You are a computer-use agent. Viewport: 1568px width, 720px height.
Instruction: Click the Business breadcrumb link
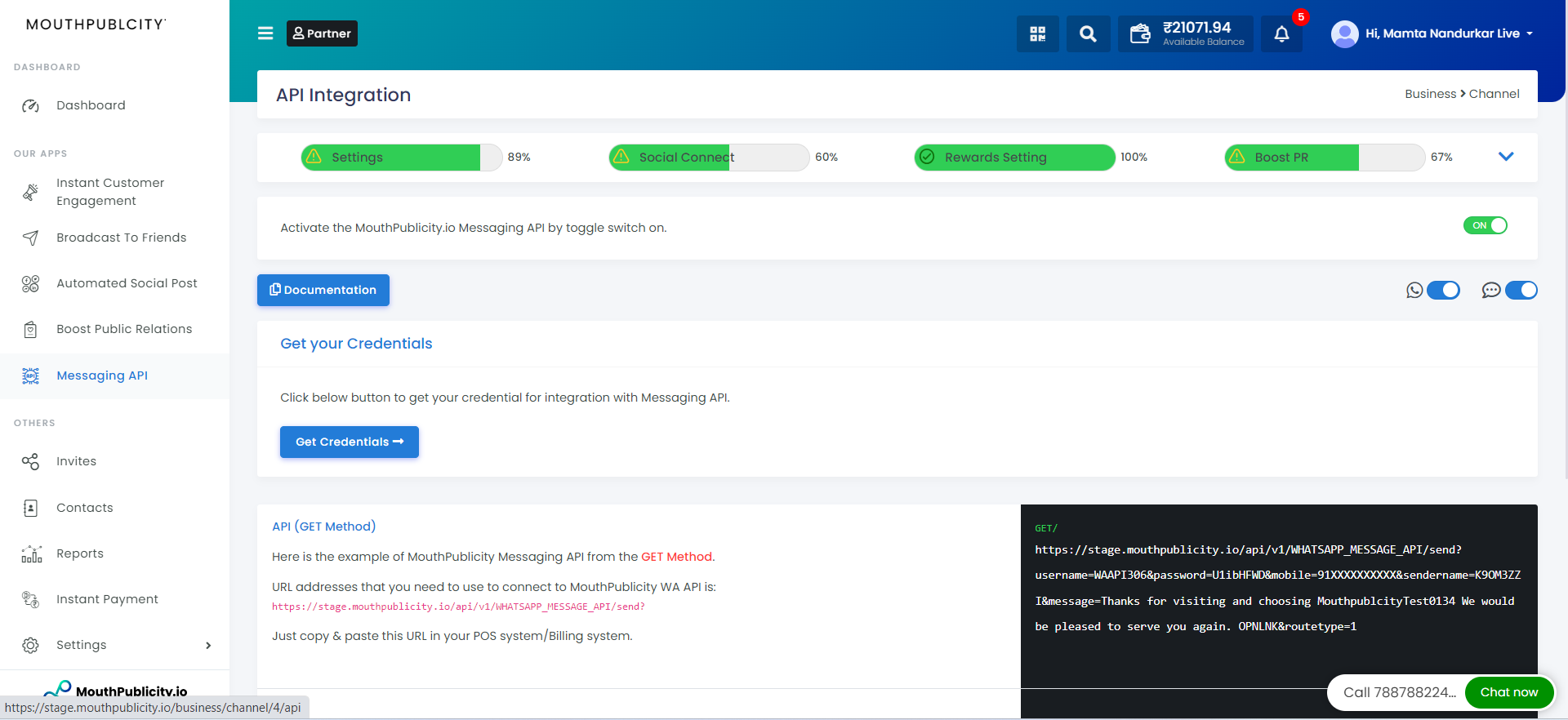(1430, 94)
